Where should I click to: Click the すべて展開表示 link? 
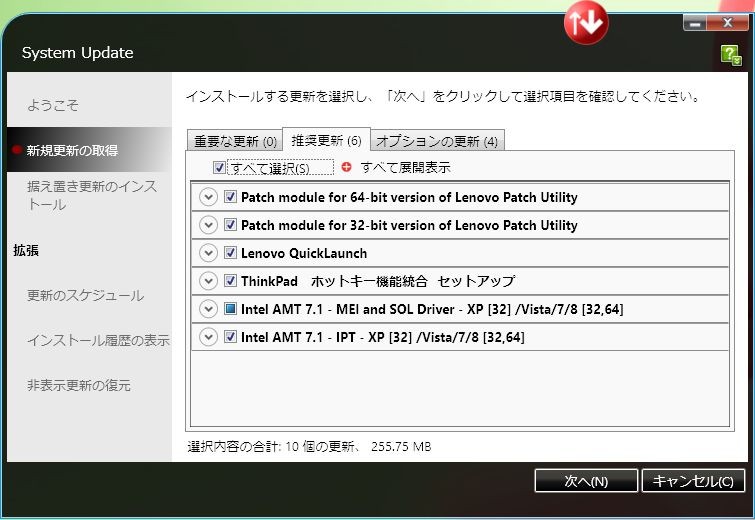tap(405, 168)
